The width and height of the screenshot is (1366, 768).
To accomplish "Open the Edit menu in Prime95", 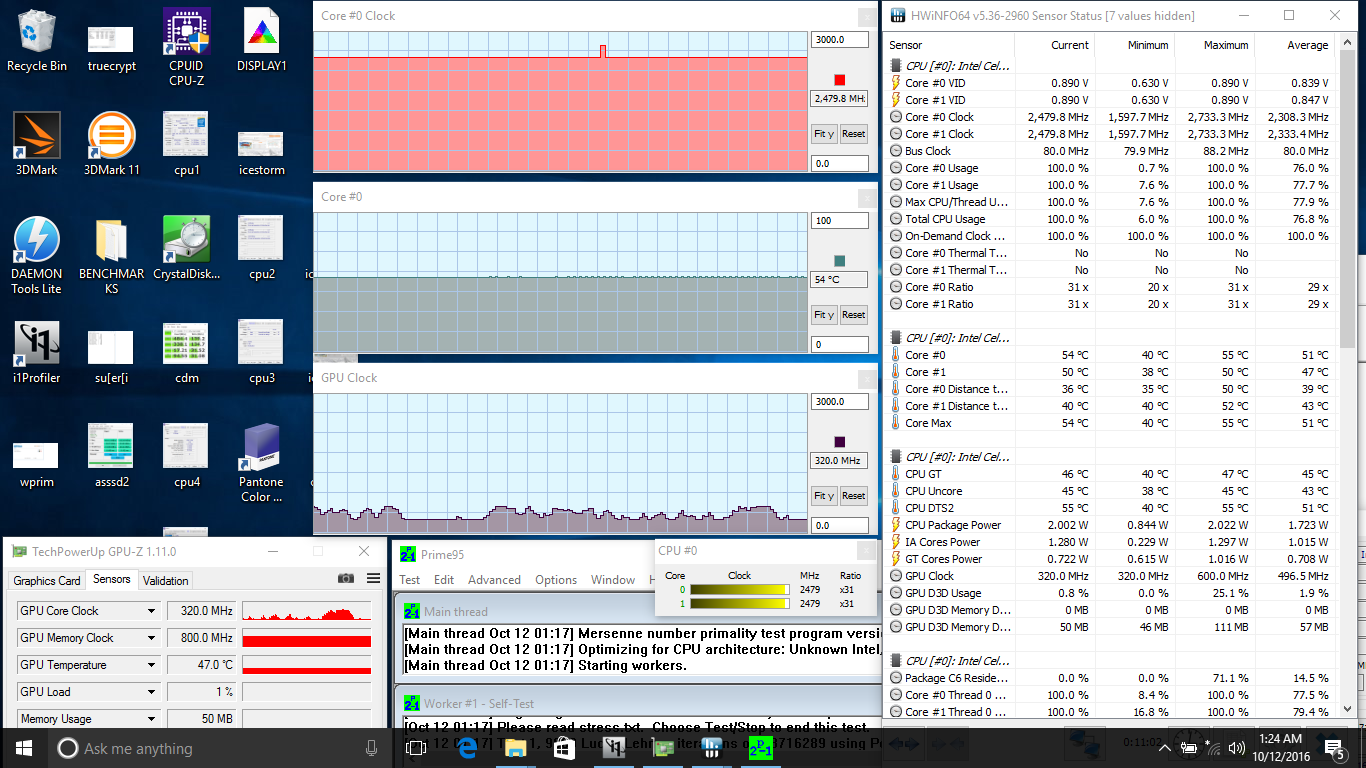I will [444, 580].
